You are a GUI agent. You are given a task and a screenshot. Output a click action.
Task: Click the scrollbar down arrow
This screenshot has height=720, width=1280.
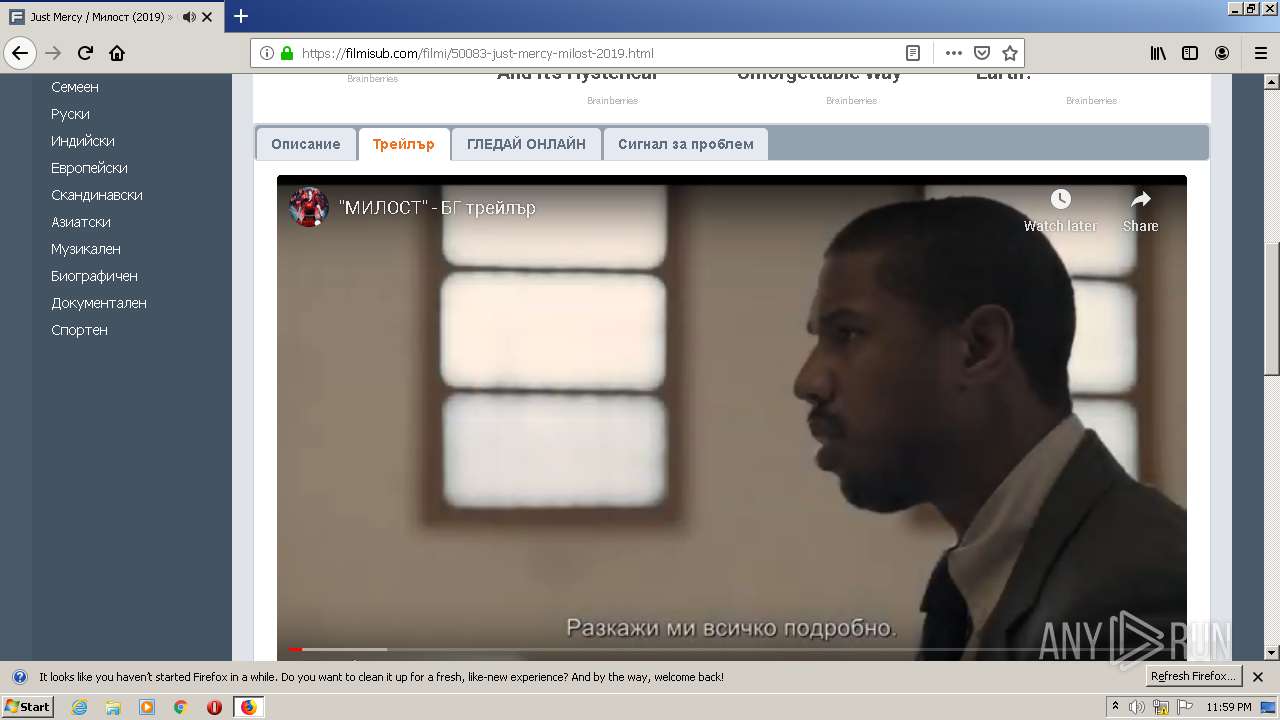[x=1272, y=653]
